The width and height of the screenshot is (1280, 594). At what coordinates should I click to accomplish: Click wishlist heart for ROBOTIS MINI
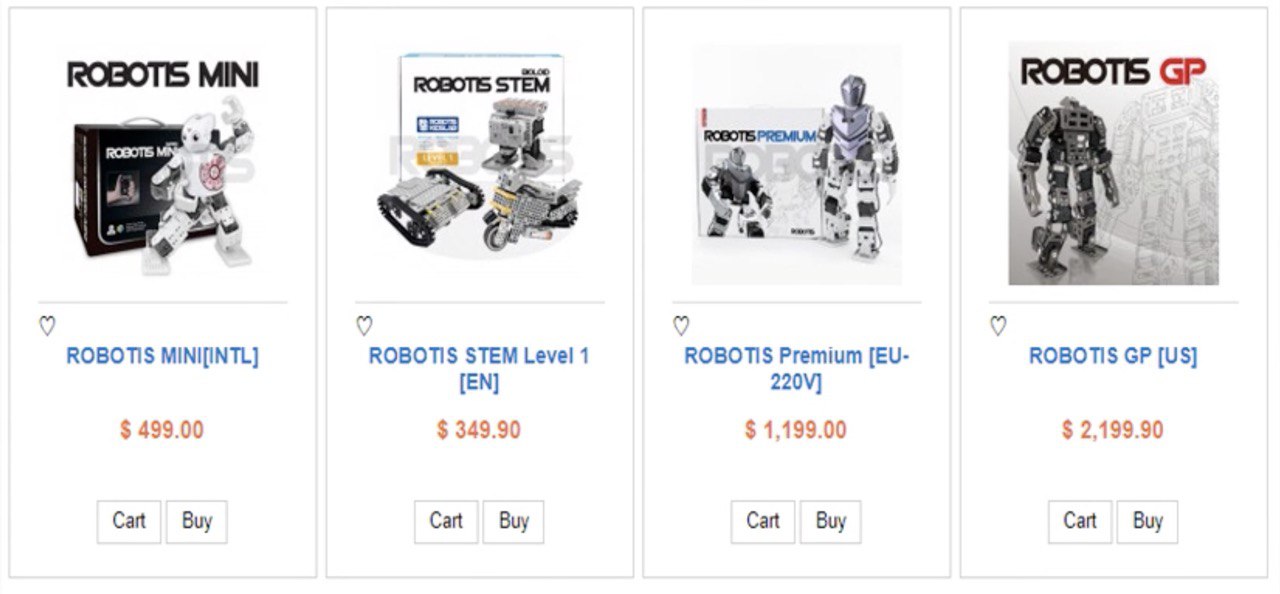click(47, 326)
